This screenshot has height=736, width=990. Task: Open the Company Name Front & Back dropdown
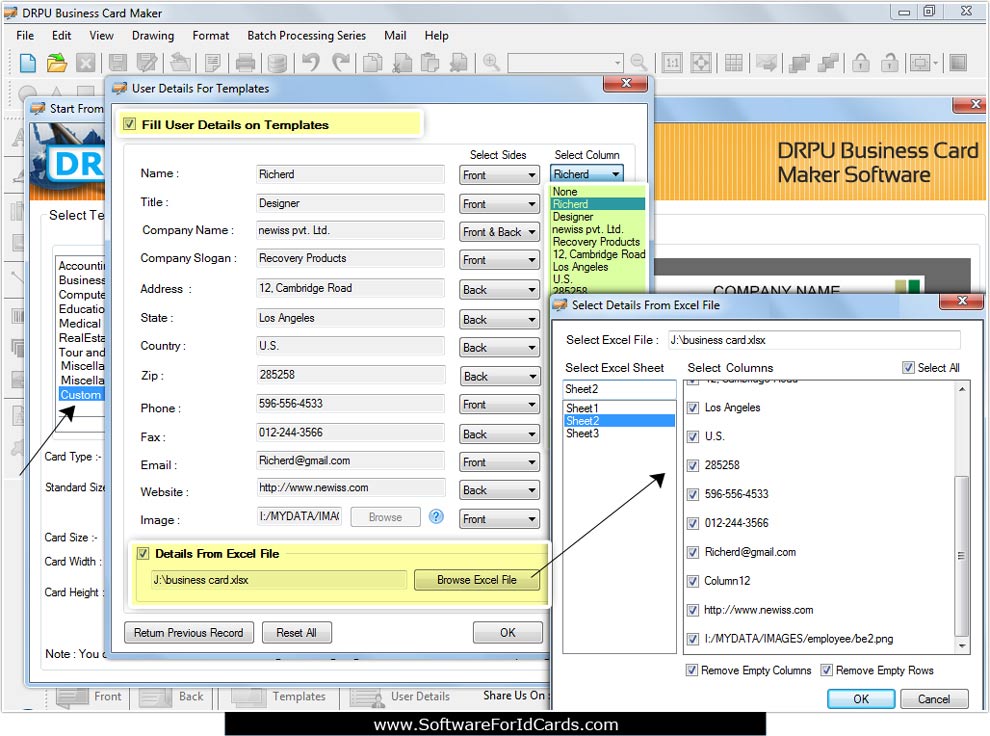499,232
